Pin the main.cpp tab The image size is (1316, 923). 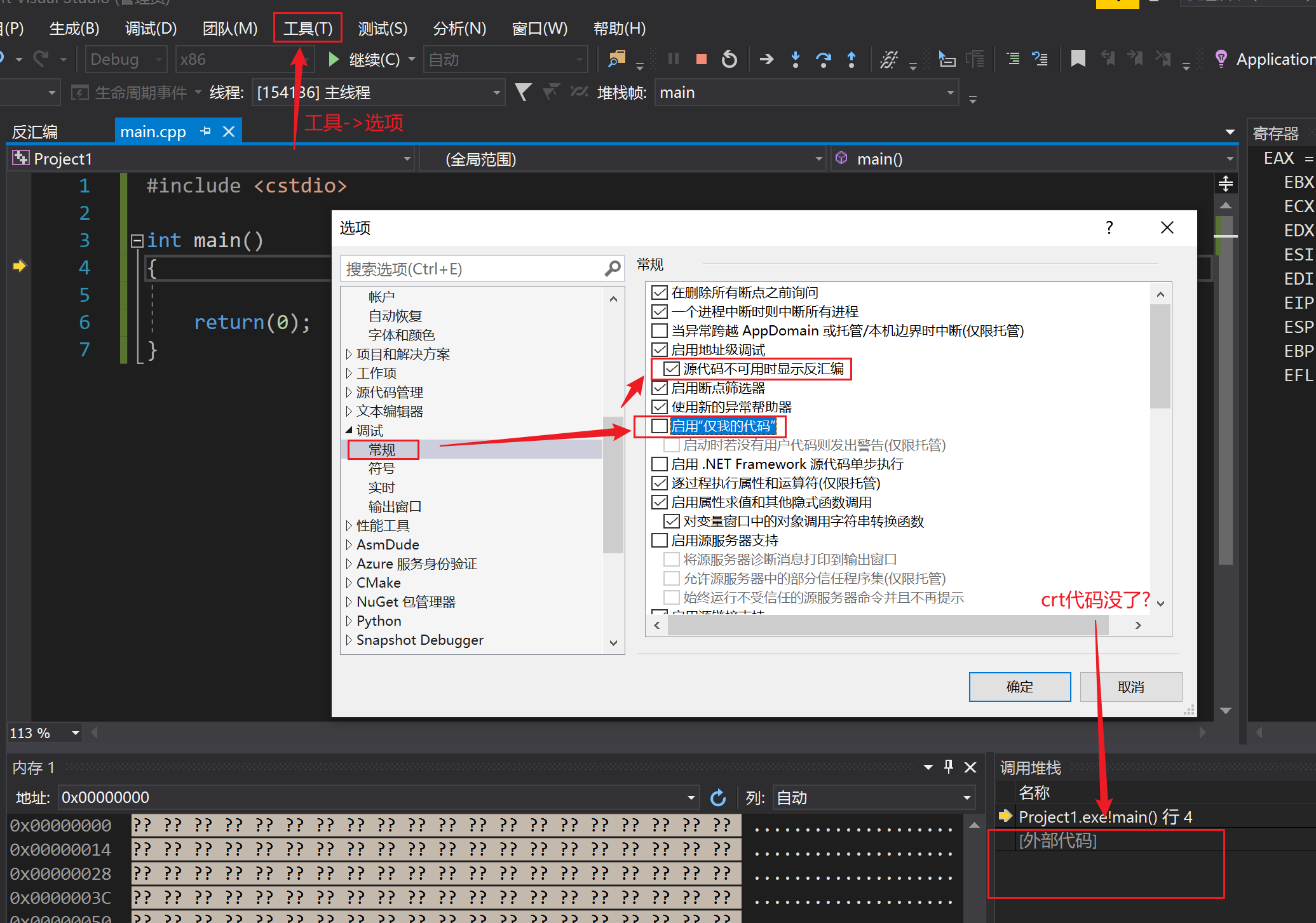pos(205,131)
